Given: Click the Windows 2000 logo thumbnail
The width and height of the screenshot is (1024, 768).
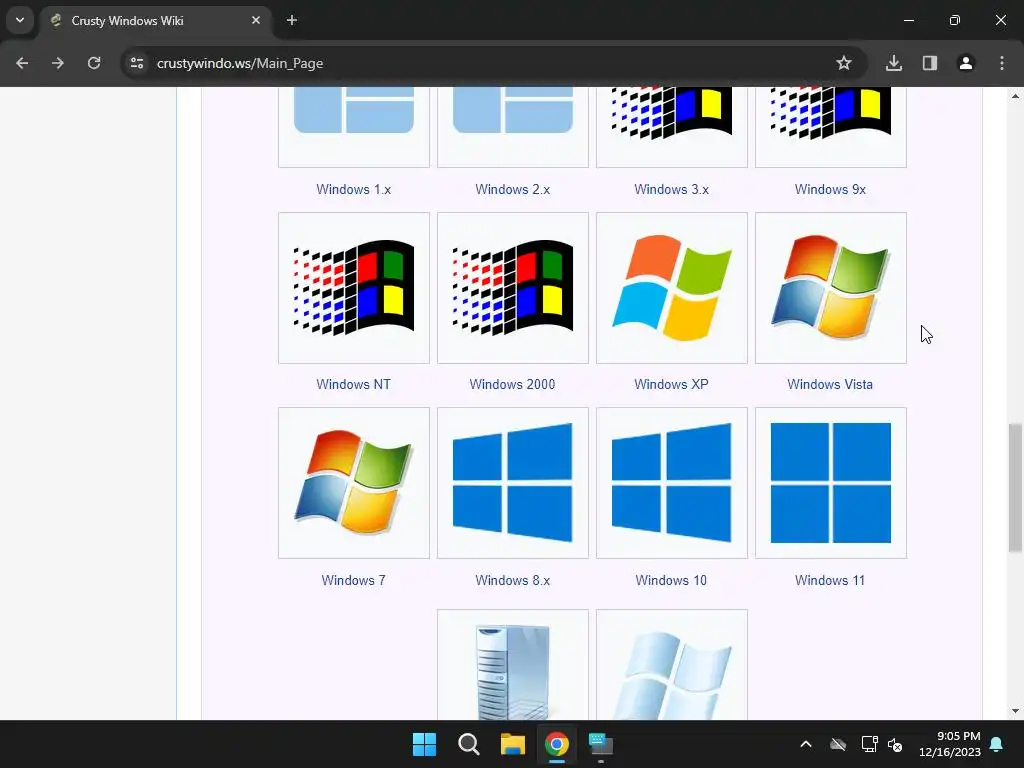Looking at the screenshot, I should (x=513, y=288).
